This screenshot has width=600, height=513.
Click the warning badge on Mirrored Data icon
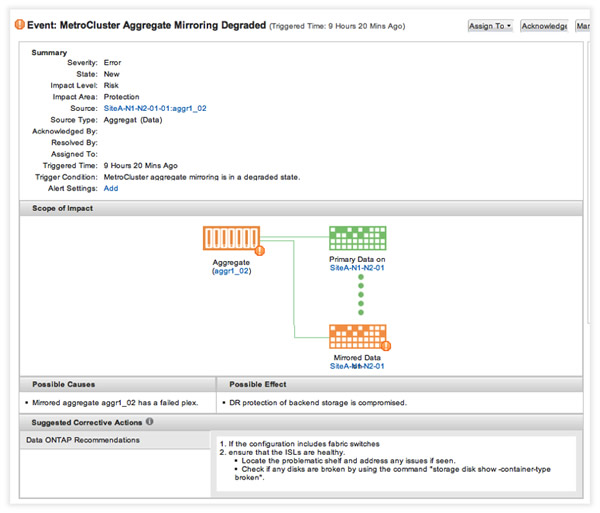tap(386, 346)
